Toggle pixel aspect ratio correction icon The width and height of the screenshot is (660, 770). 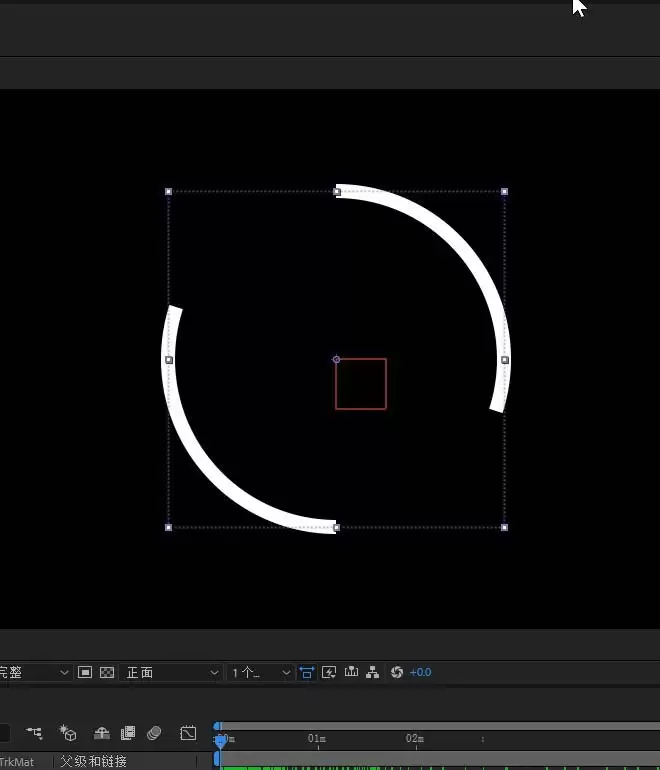[x=306, y=672]
